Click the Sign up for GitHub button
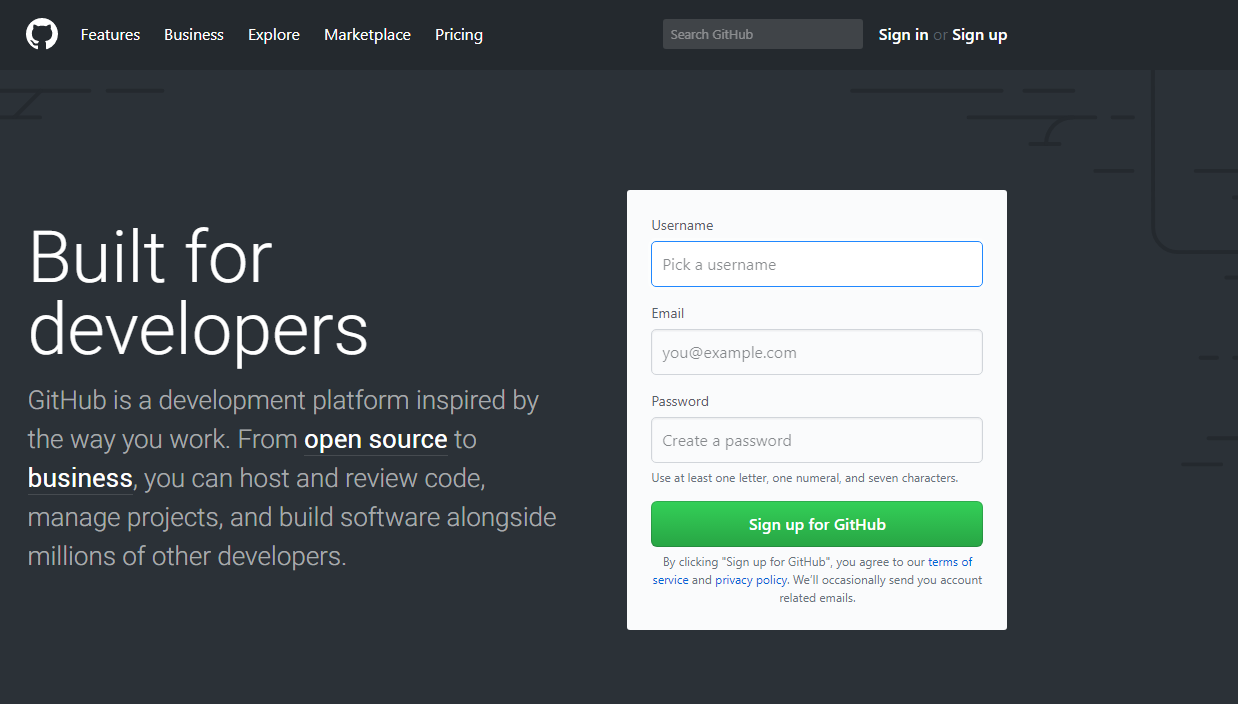Viewport: 1238px width, 704px height. [817, 524]
